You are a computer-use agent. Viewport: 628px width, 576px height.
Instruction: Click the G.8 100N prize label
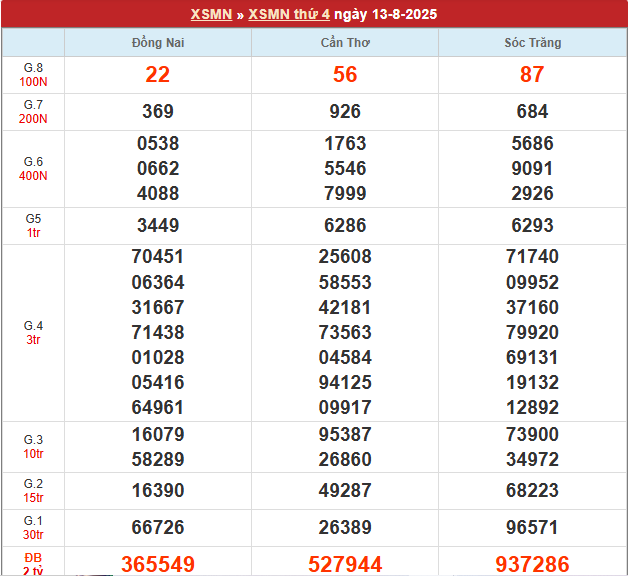pos(33,75)
